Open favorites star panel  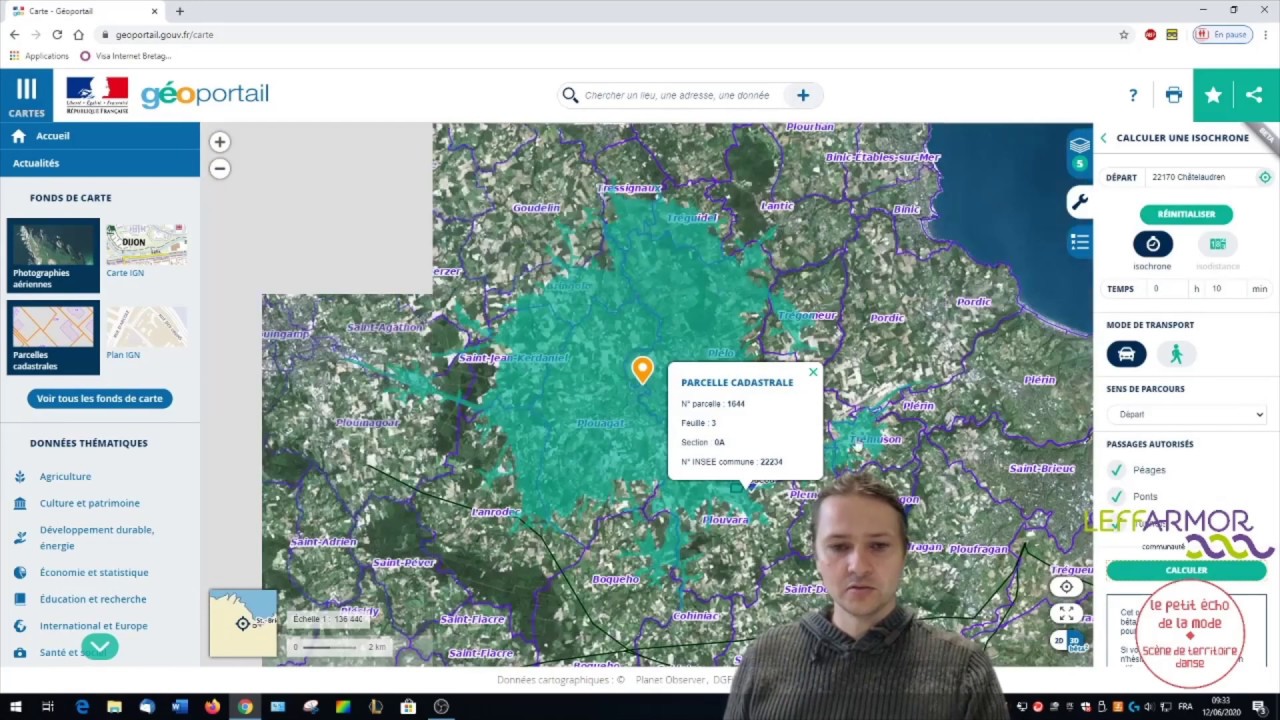(x=1213, y=95)
